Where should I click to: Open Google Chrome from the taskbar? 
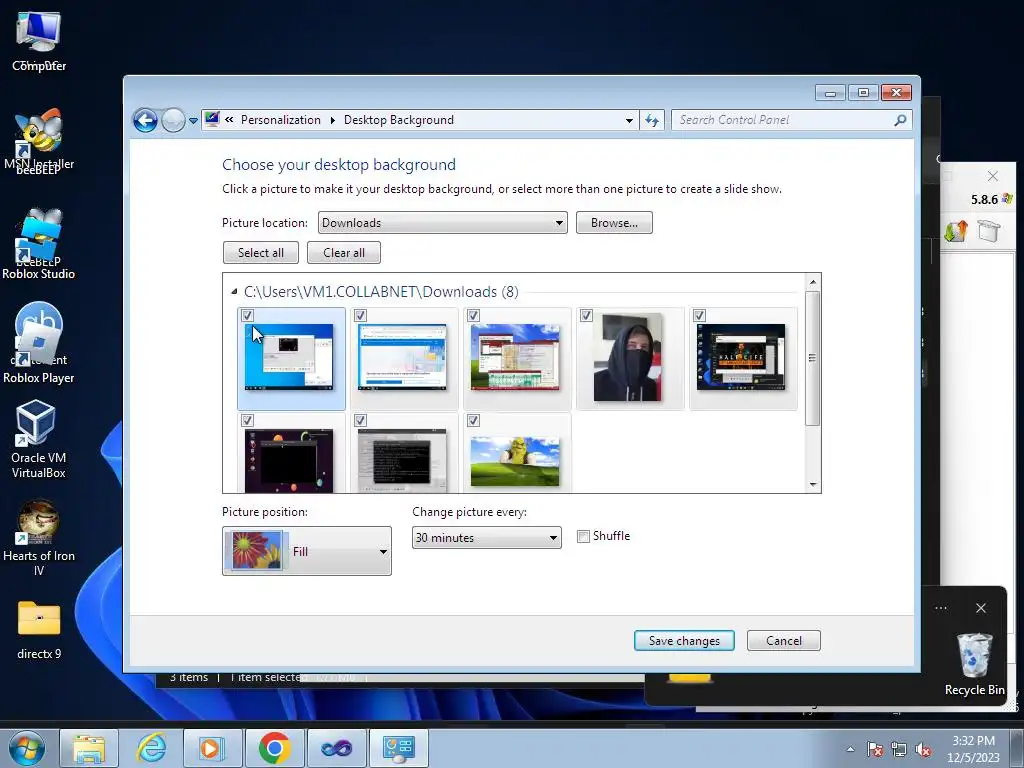pyautogui.click(x=274, y=748)
